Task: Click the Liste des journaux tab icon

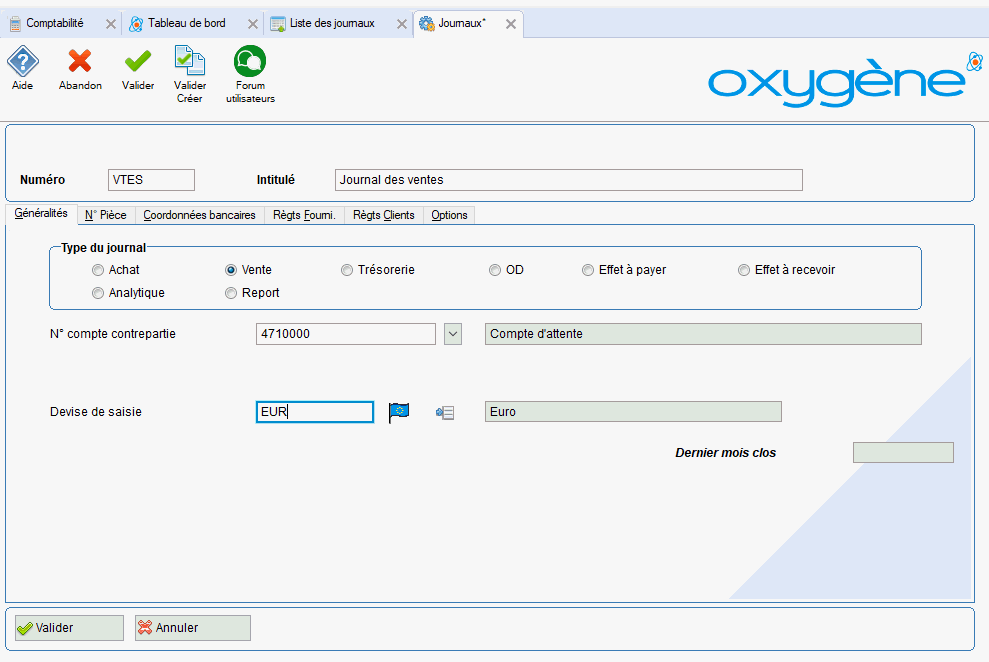Action: click(278, 24)
